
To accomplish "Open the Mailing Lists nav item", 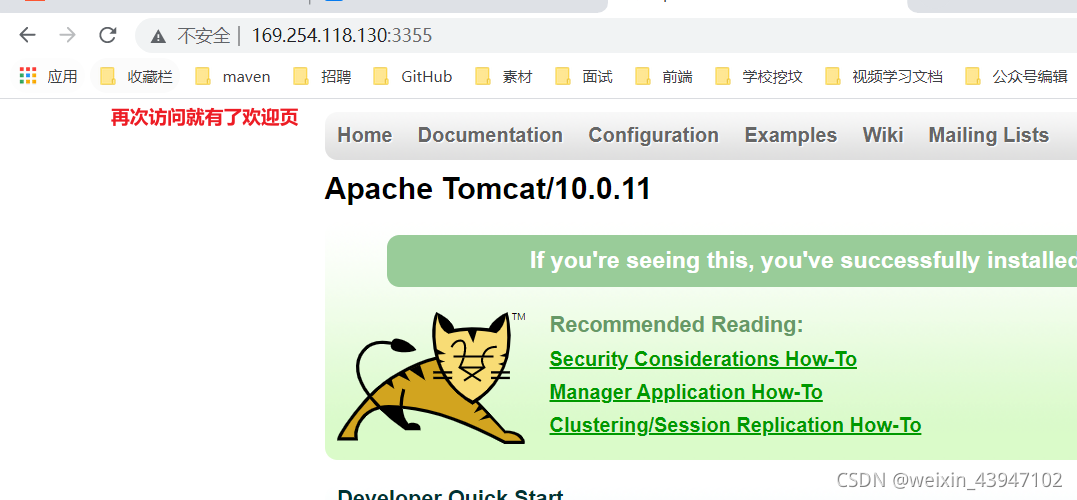I will [988, 135].
